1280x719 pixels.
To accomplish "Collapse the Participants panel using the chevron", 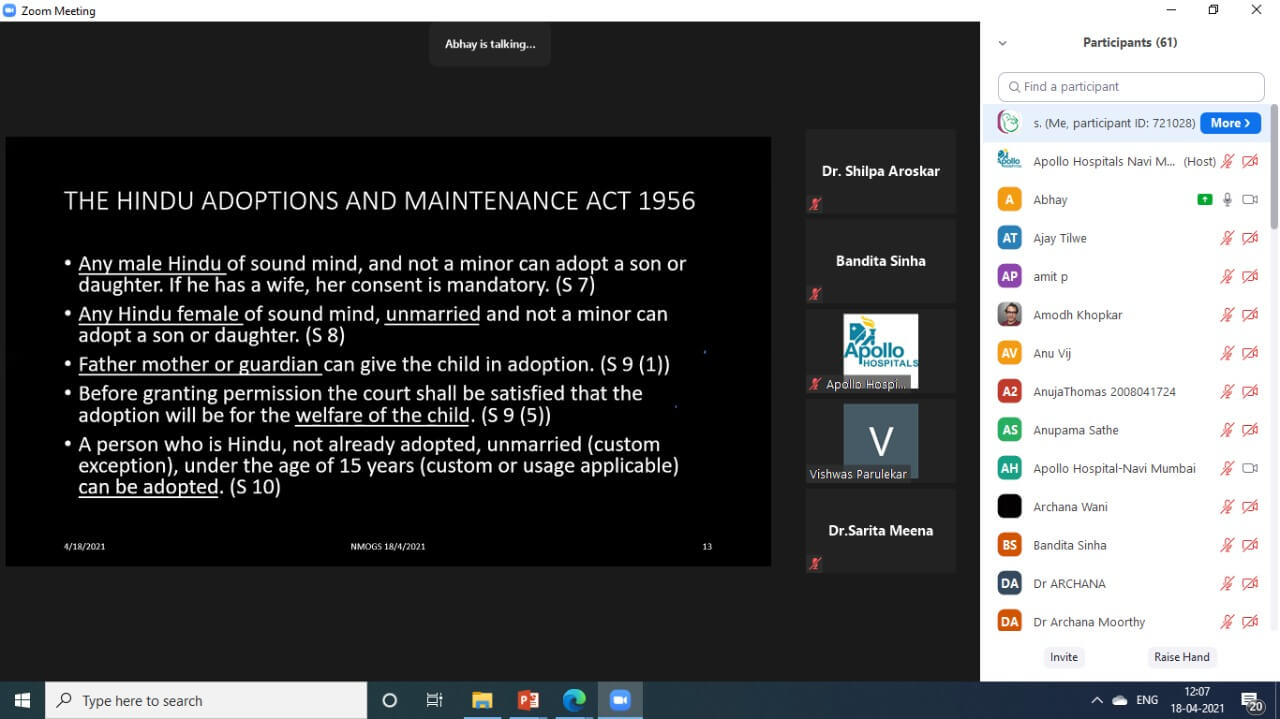I will pos(1003,43).
